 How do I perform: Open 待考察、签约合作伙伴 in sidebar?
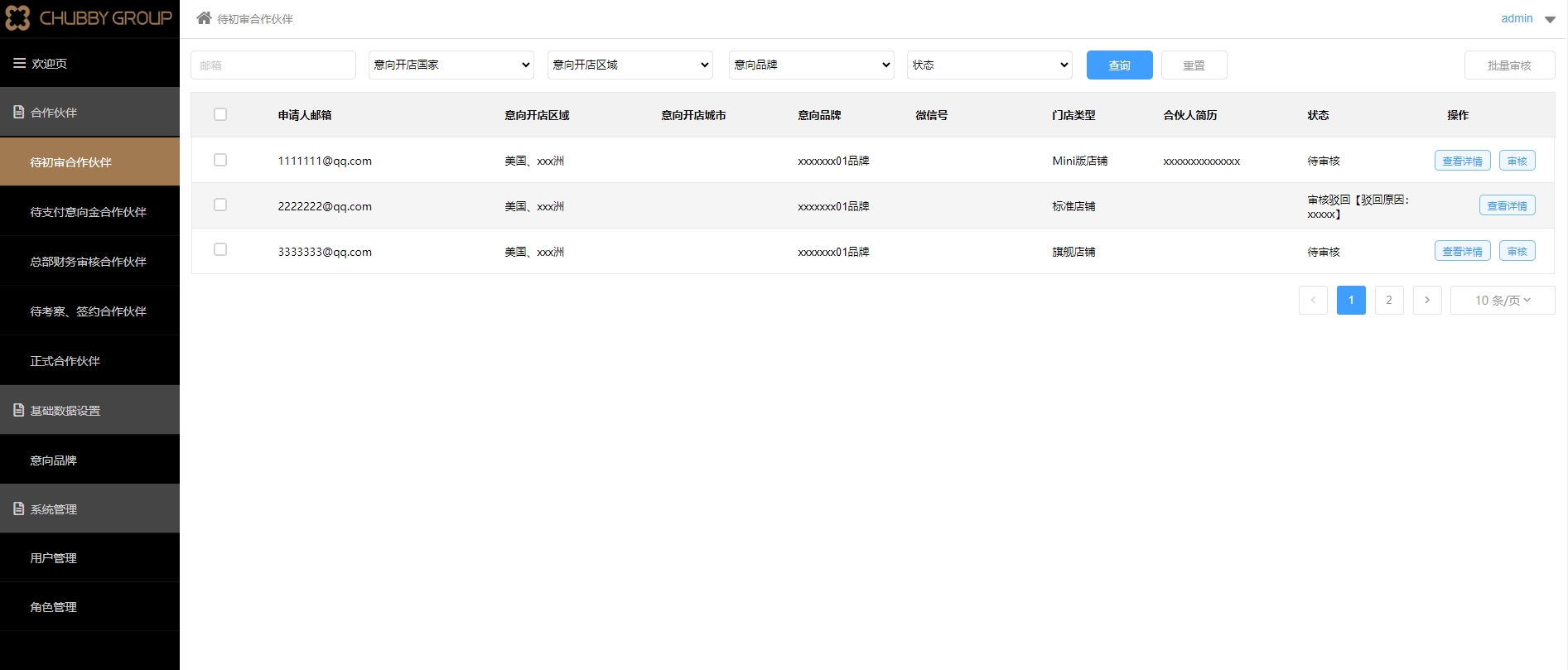(x=89, y=311)
